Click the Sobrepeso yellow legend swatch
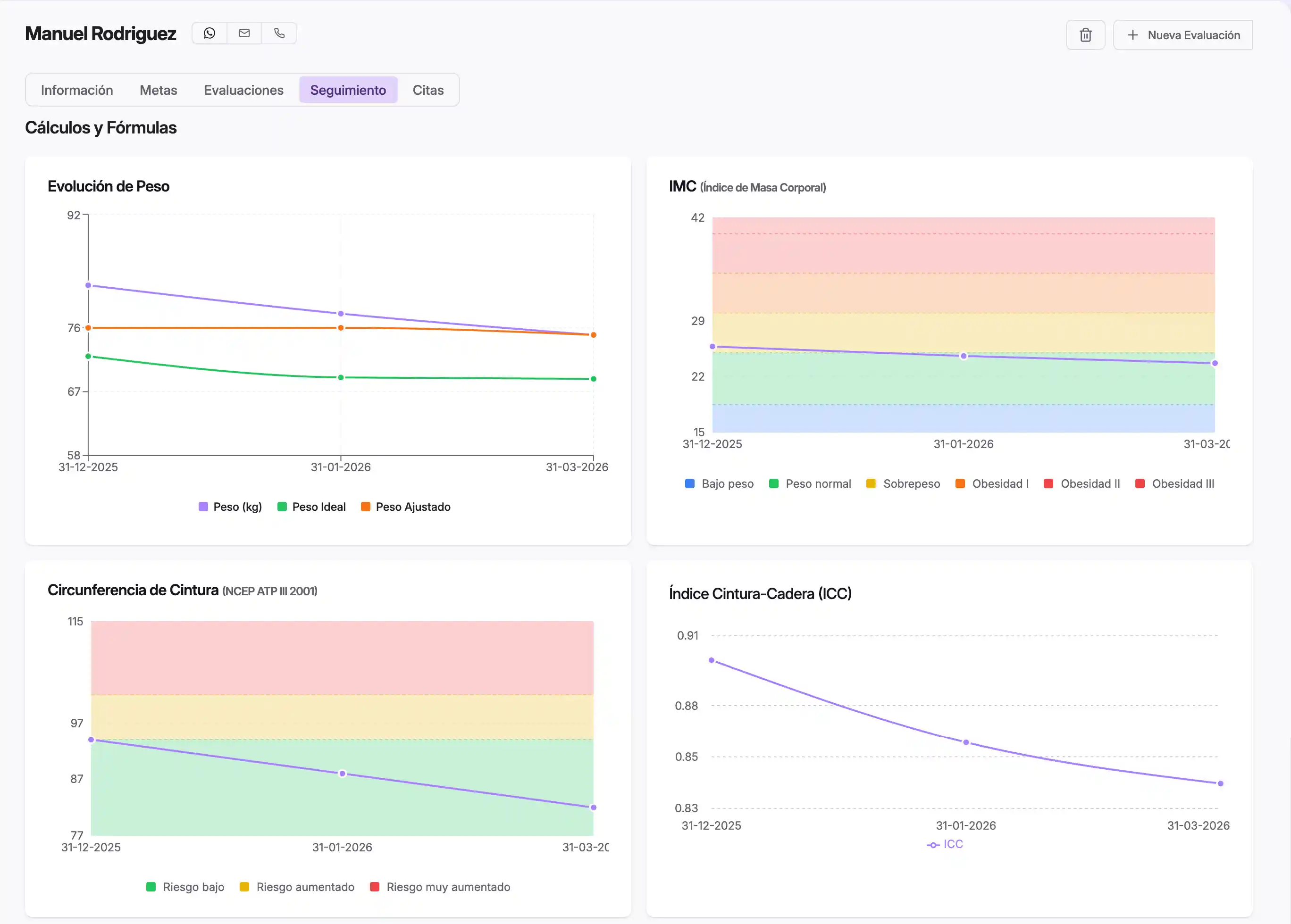1291x924 pixels. coord(871,483)
